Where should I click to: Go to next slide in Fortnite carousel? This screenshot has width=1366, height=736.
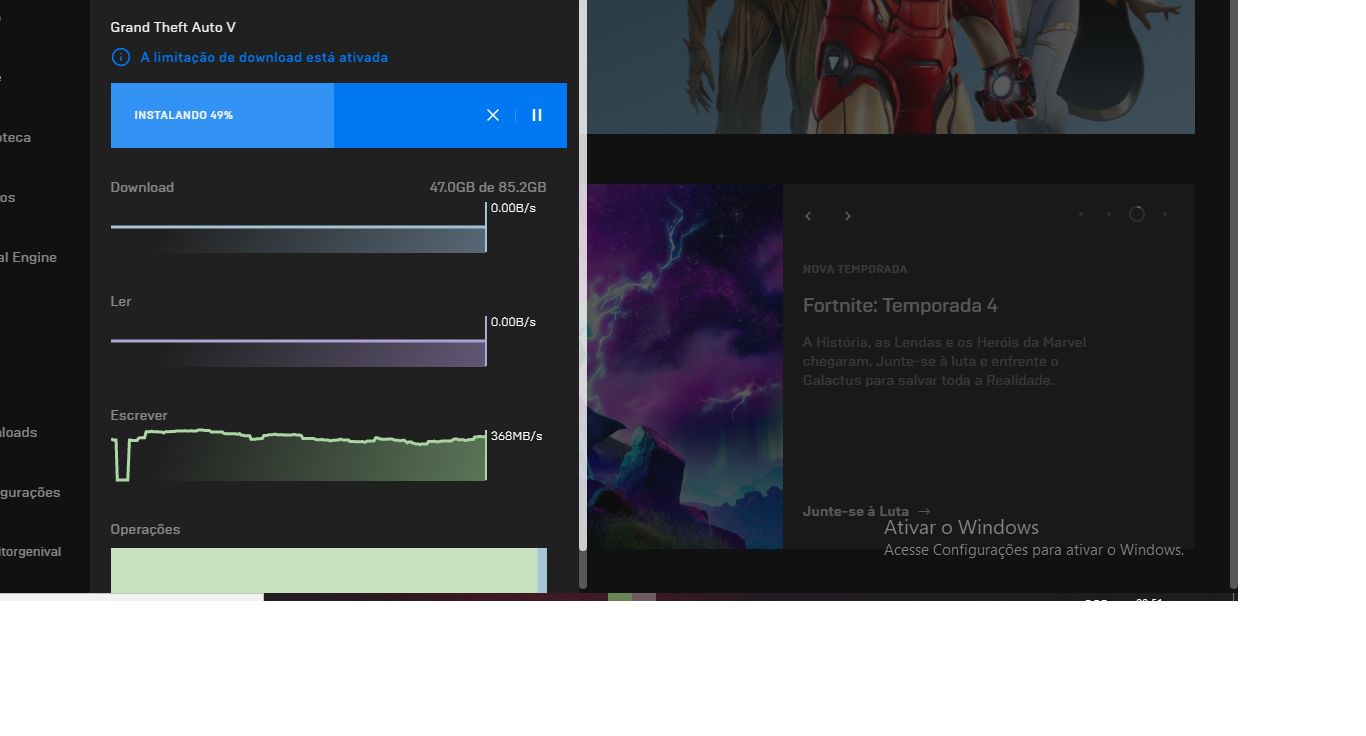pos(848,216)
